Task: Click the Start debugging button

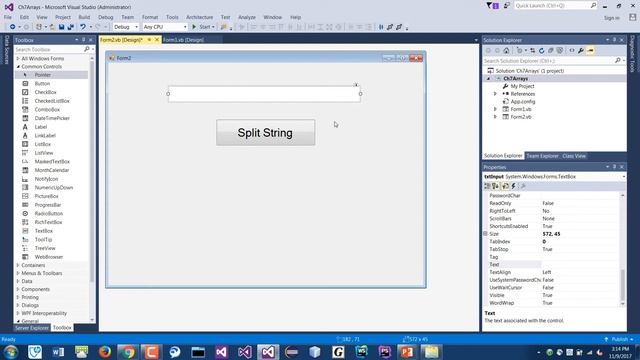Action: (203, 27)
